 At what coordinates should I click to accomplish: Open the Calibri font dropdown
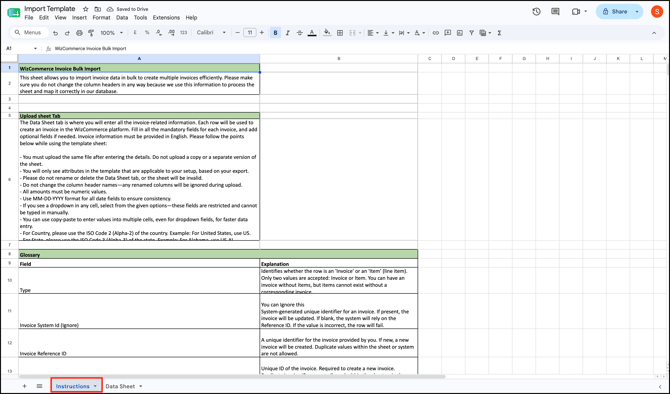(211, 33)
